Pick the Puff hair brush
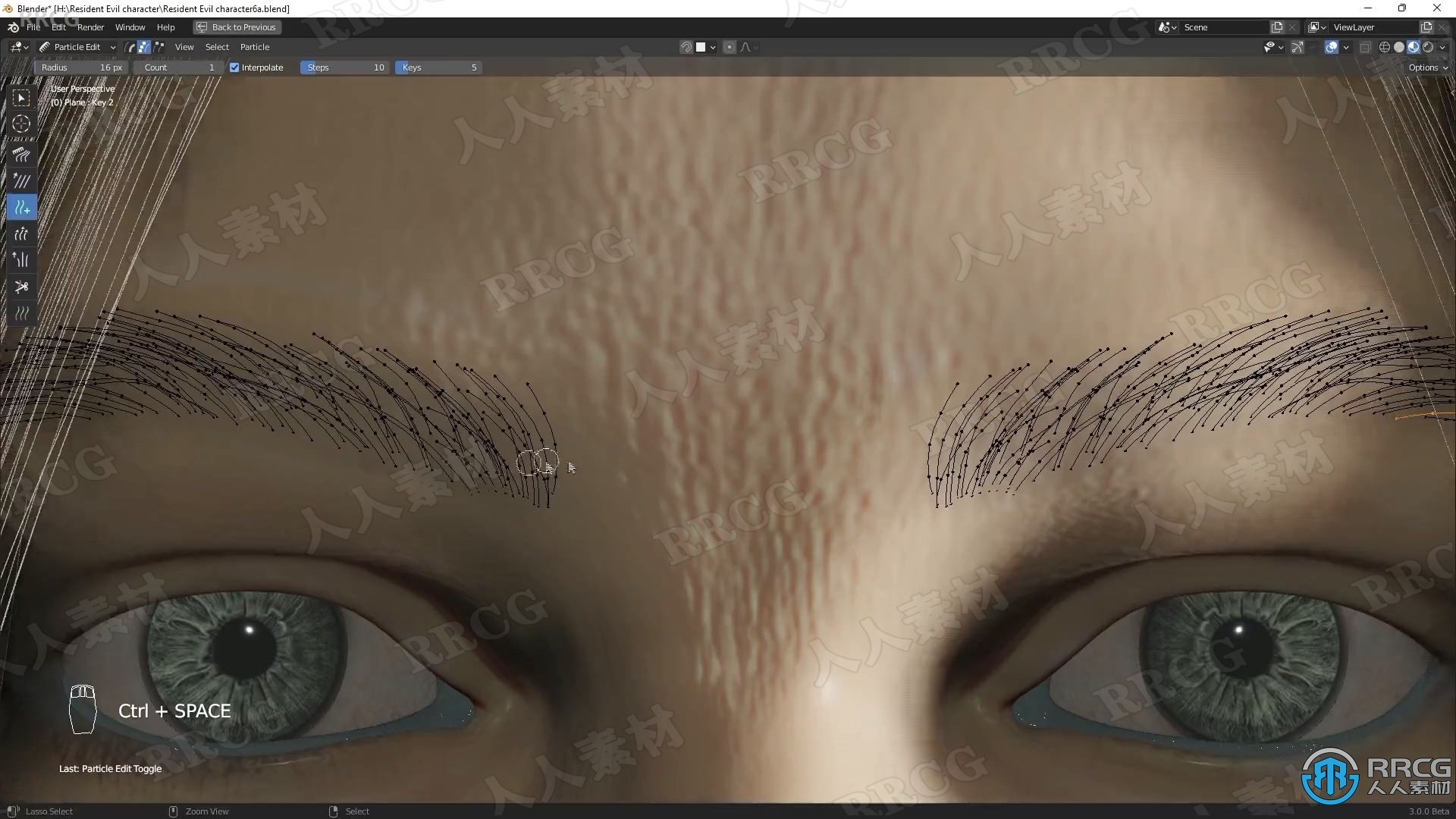The image size is (1456, 819). [21, 260]
